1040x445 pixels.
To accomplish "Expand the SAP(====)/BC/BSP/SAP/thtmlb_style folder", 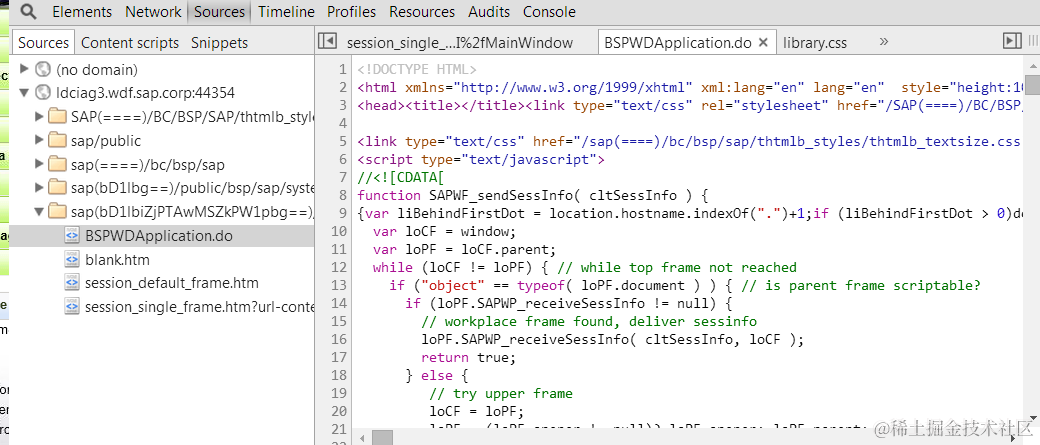I will pyautogui.click(x=39, y=116).
